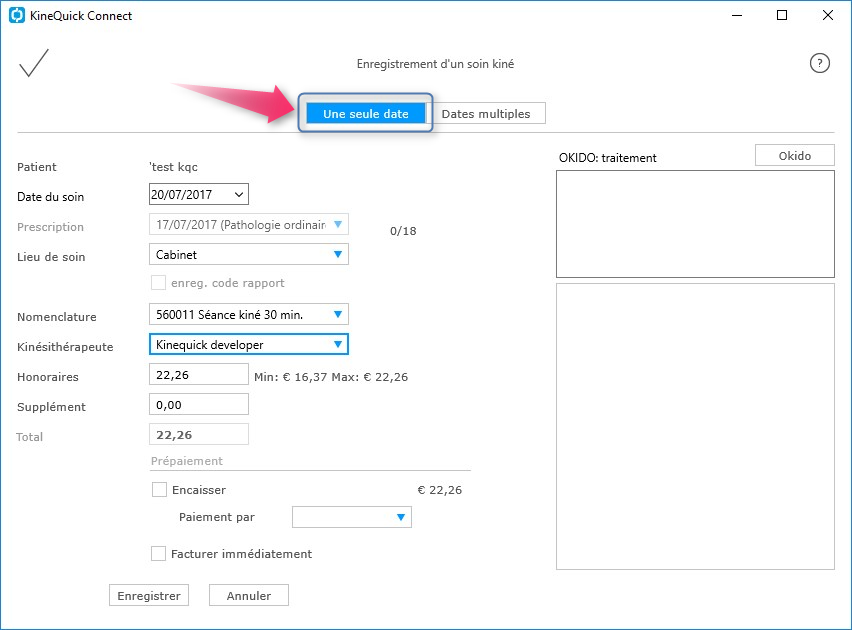Maximize the KineQuick Connect window

[x=781, y=15]
